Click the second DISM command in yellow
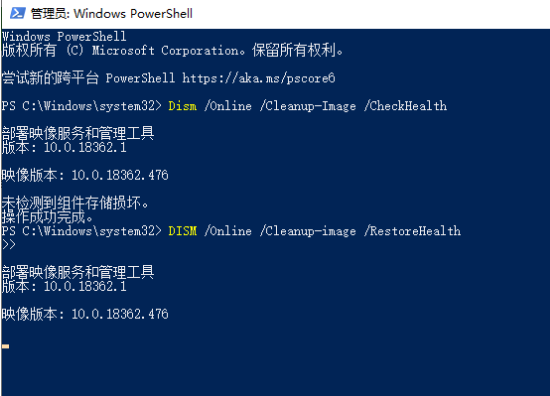Screen dimensions: 550x396 [182, 231]
